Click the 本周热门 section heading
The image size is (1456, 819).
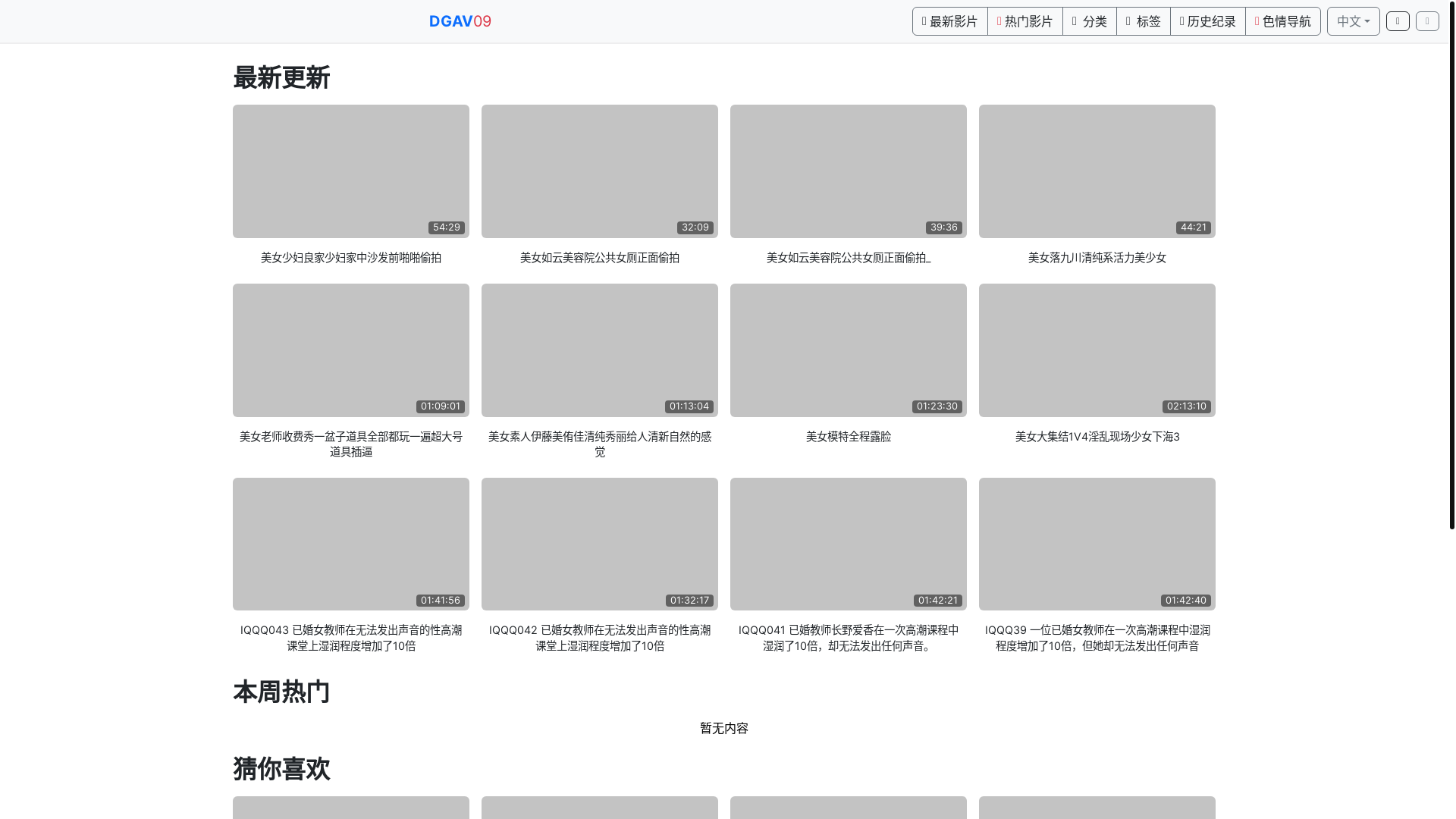[x=281, y=692]
